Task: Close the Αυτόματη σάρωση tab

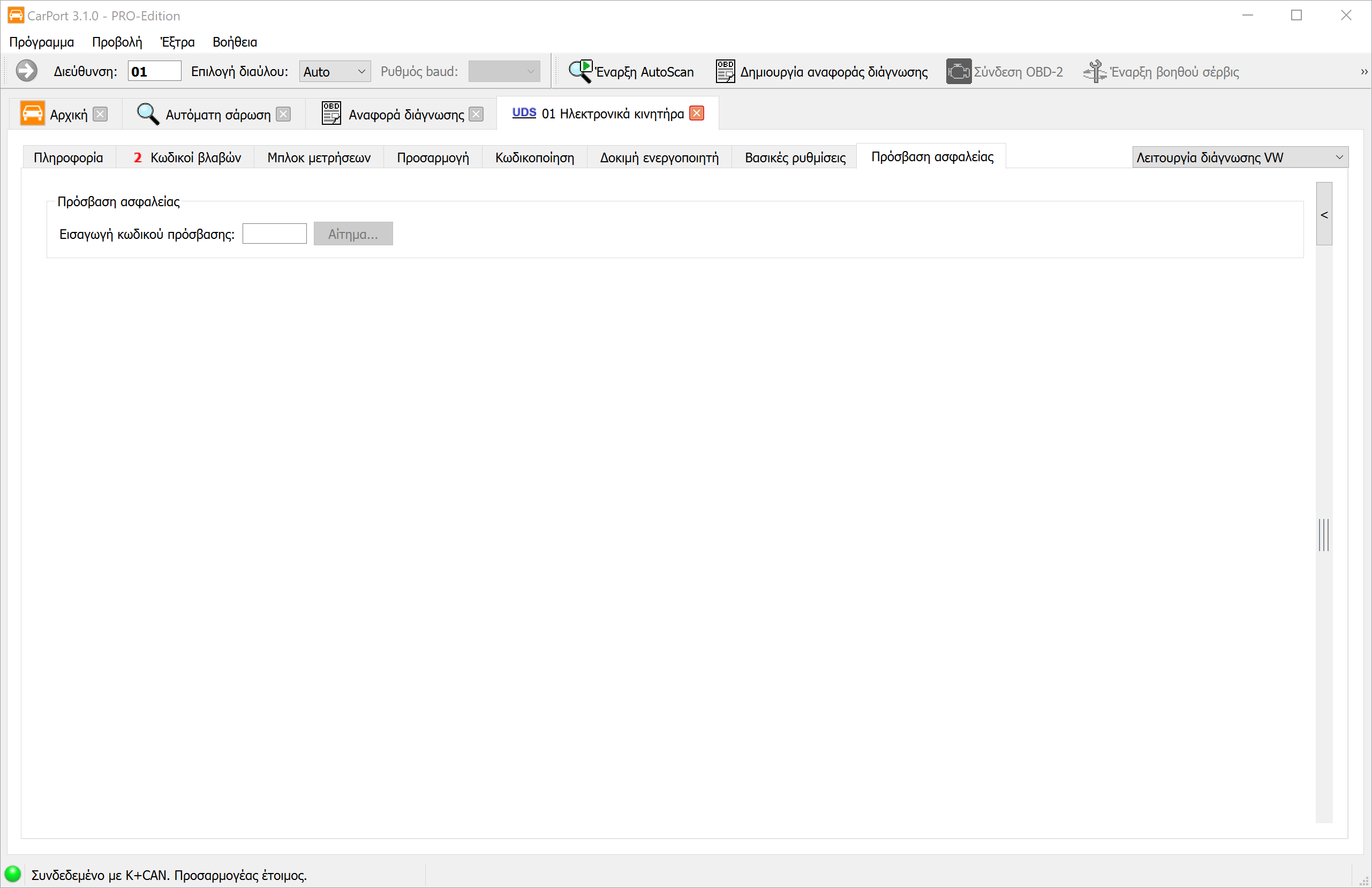Action: tap(283, 114)
